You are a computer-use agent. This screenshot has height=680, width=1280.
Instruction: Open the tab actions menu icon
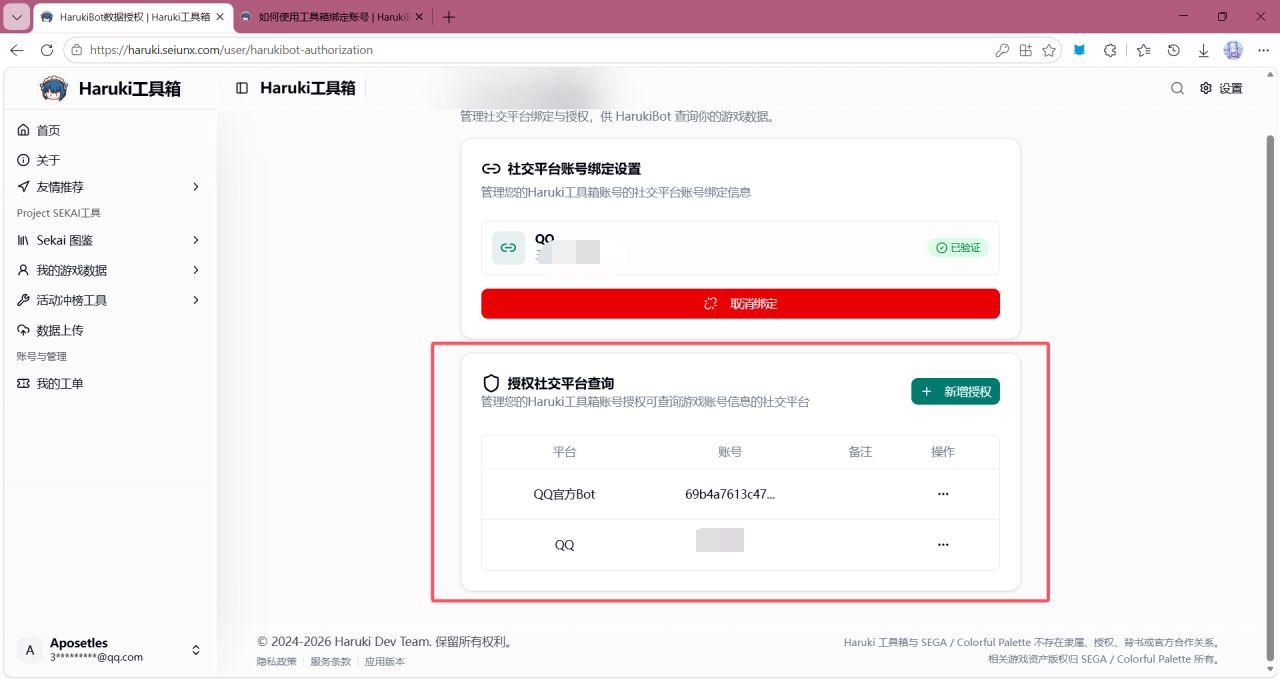(17, 17)
